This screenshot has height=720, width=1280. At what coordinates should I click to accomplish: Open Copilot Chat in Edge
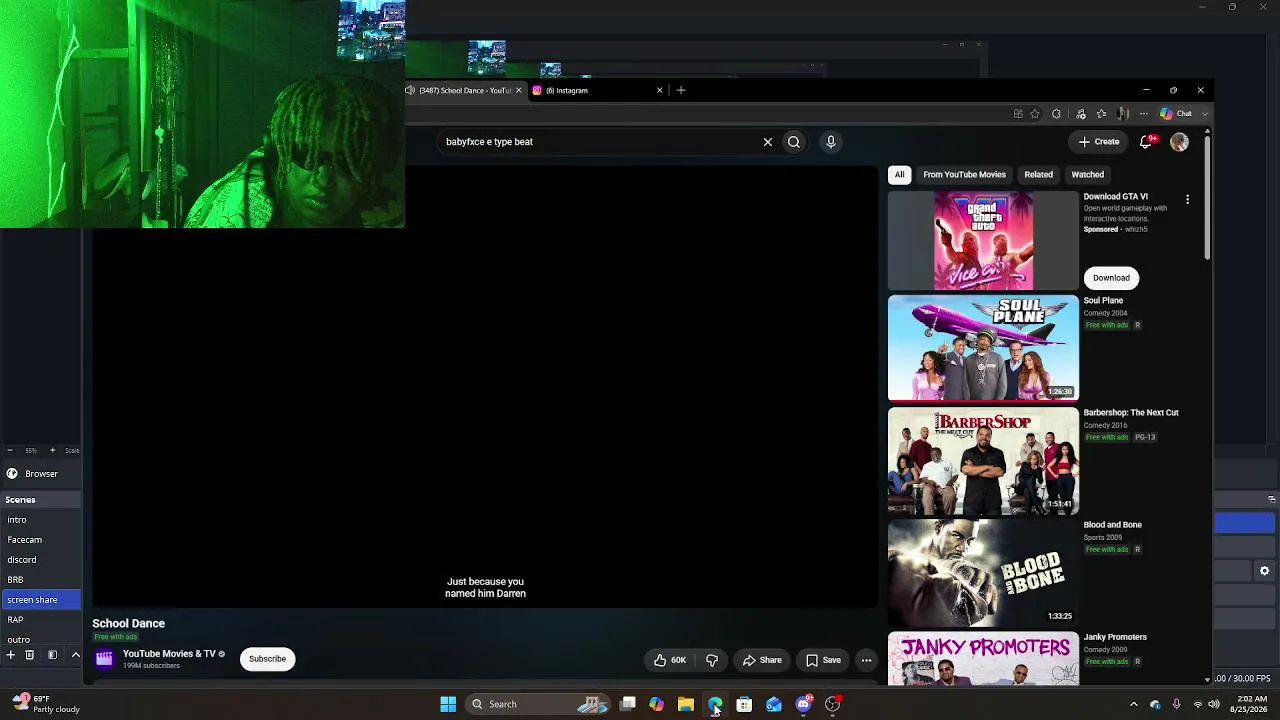(1177, 114)
